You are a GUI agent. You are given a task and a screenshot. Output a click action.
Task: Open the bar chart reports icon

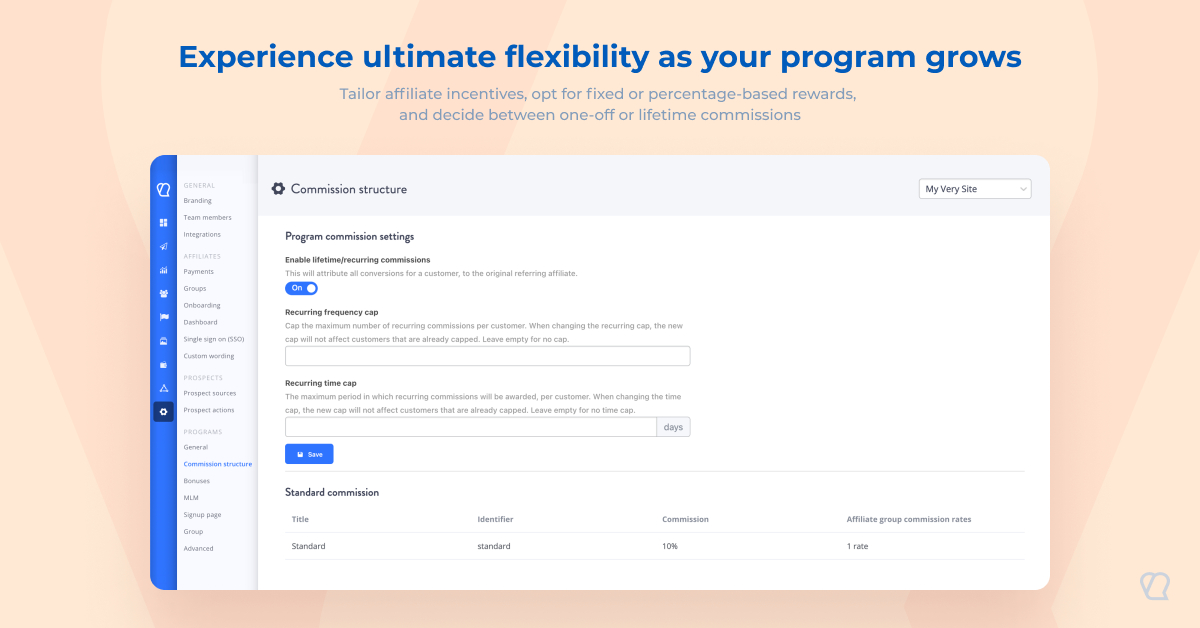163,270
